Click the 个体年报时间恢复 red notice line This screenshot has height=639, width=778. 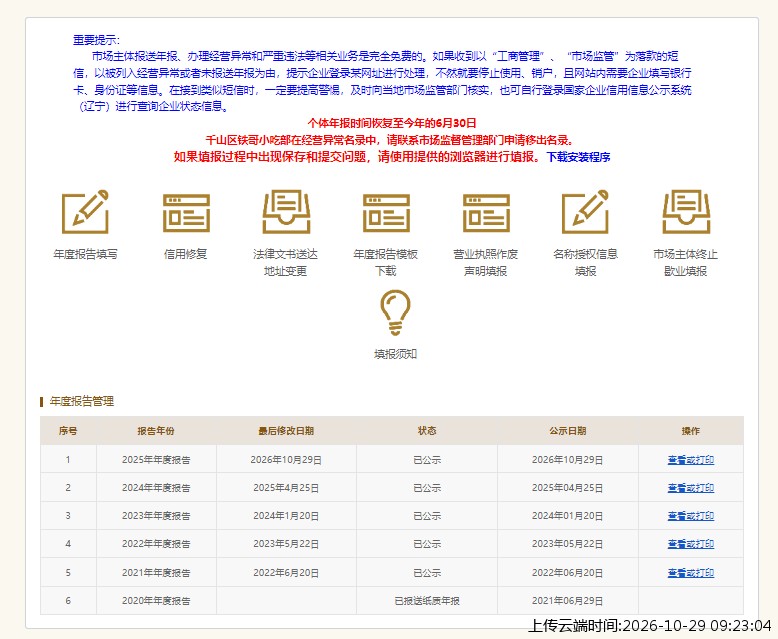pos(392,123)
